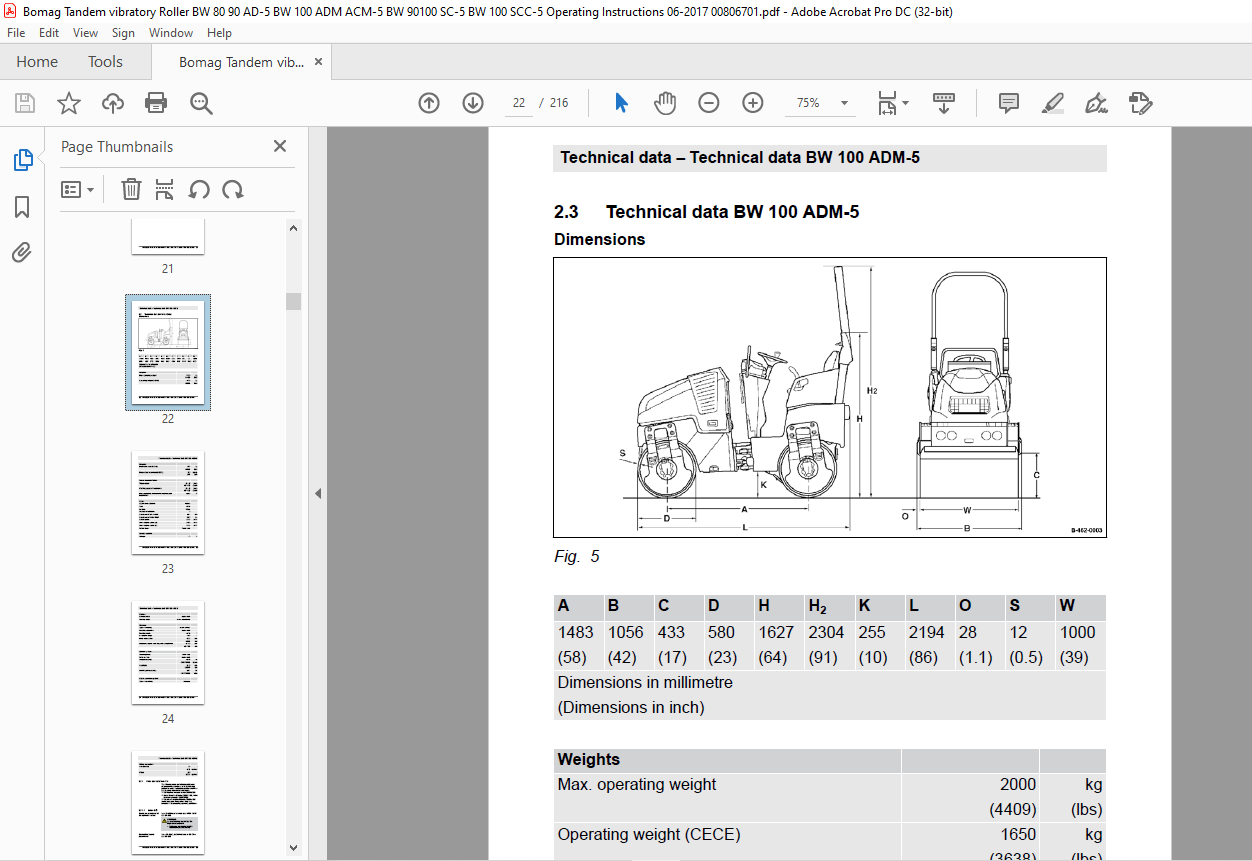
Task: Collapse the navigation pane with the arrow
Action: click(x=318, y=493)
